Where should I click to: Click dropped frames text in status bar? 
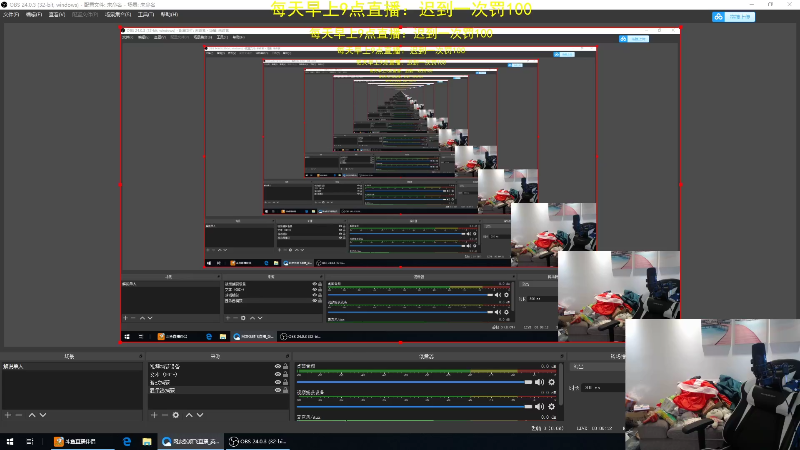click(547, 429)
